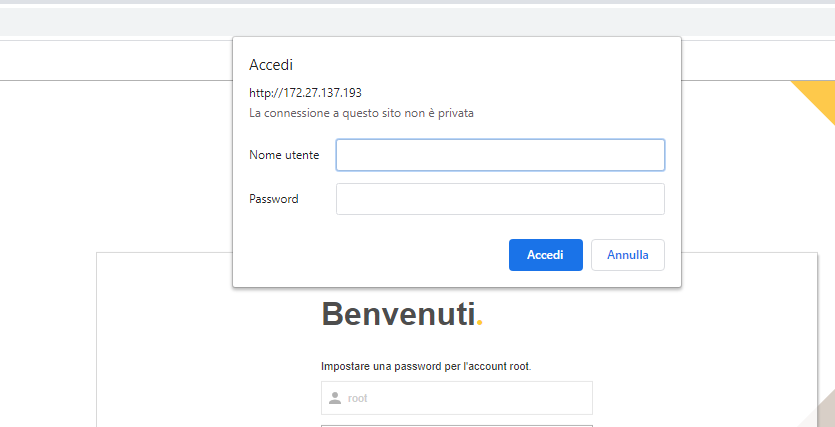This screenshot has height=427, width=835.
Task: Click the blue Accedi button
Action: click(545, 255)
